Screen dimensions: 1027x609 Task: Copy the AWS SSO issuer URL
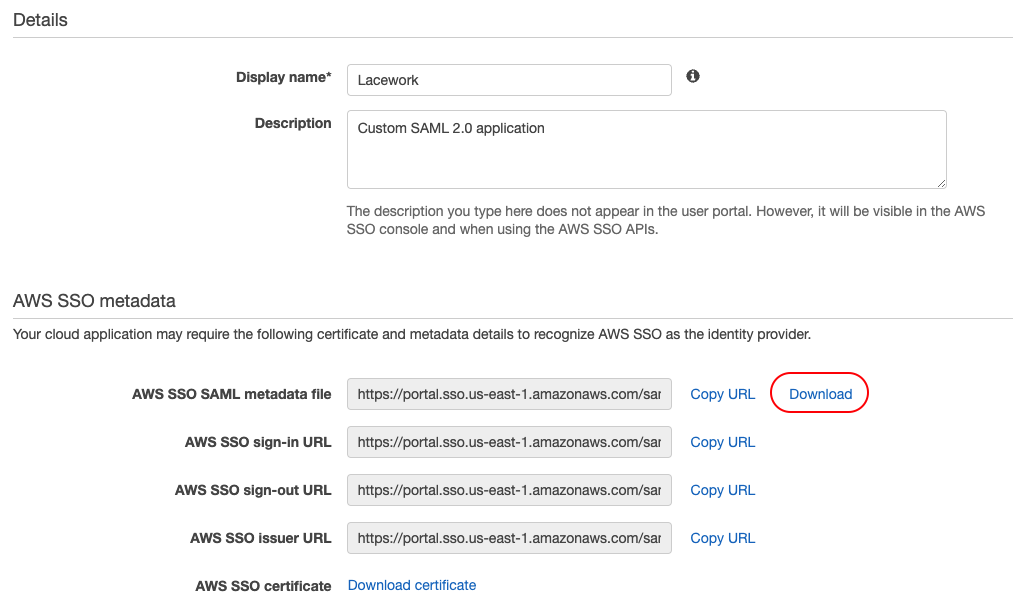point(722,538)
